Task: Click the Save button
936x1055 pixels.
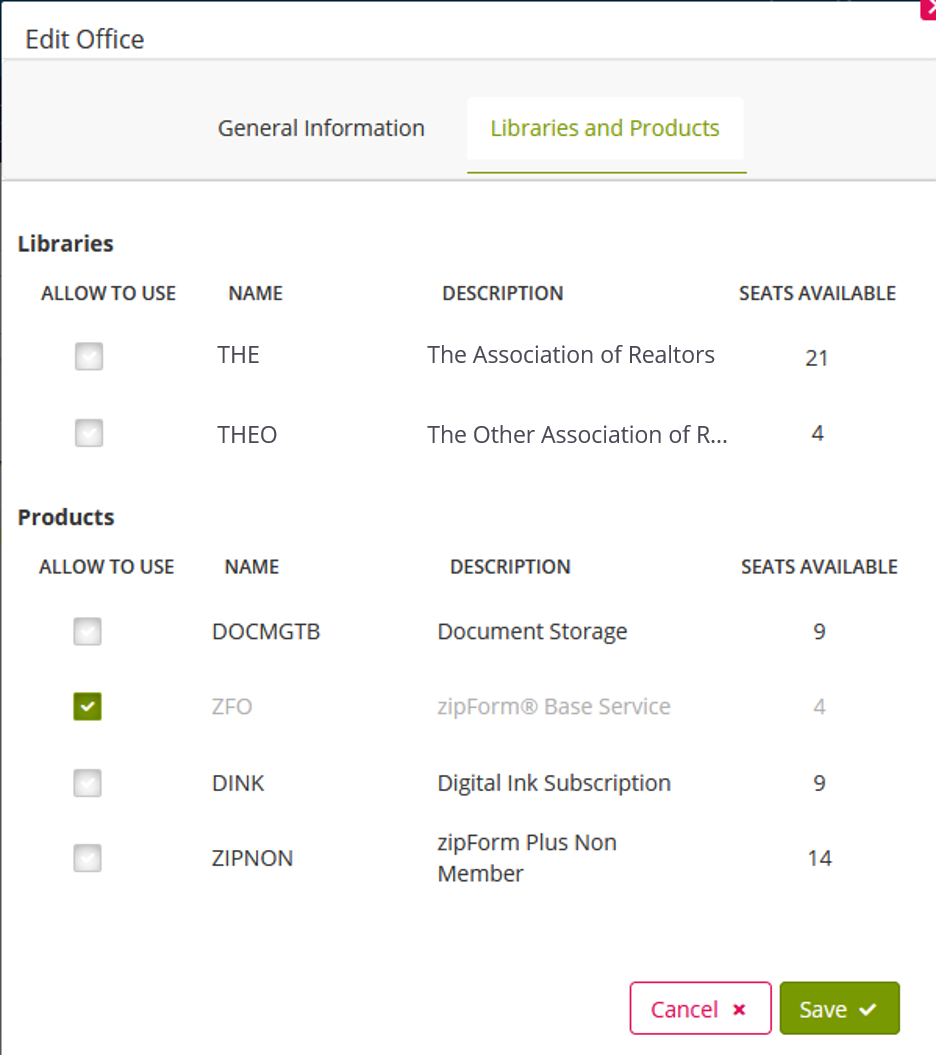Action: [839, 1008]
